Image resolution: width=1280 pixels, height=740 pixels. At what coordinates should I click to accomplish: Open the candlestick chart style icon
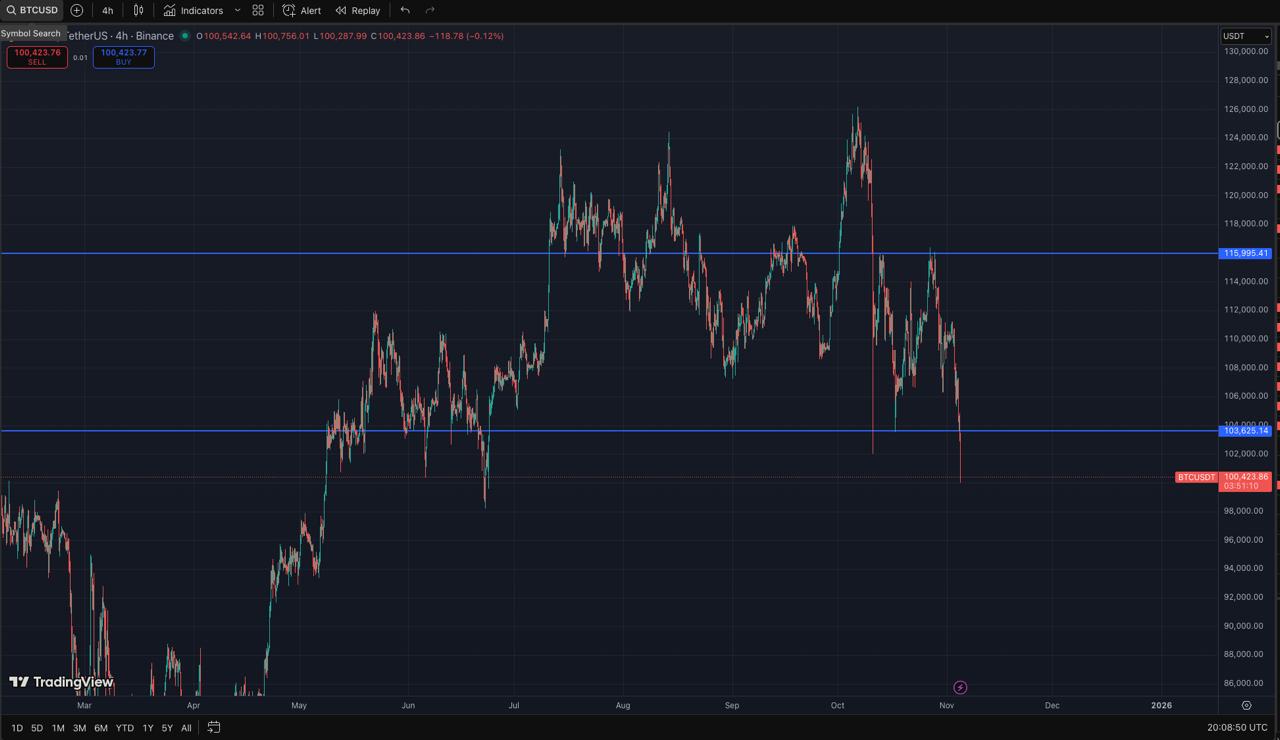[x=139, y=10]
